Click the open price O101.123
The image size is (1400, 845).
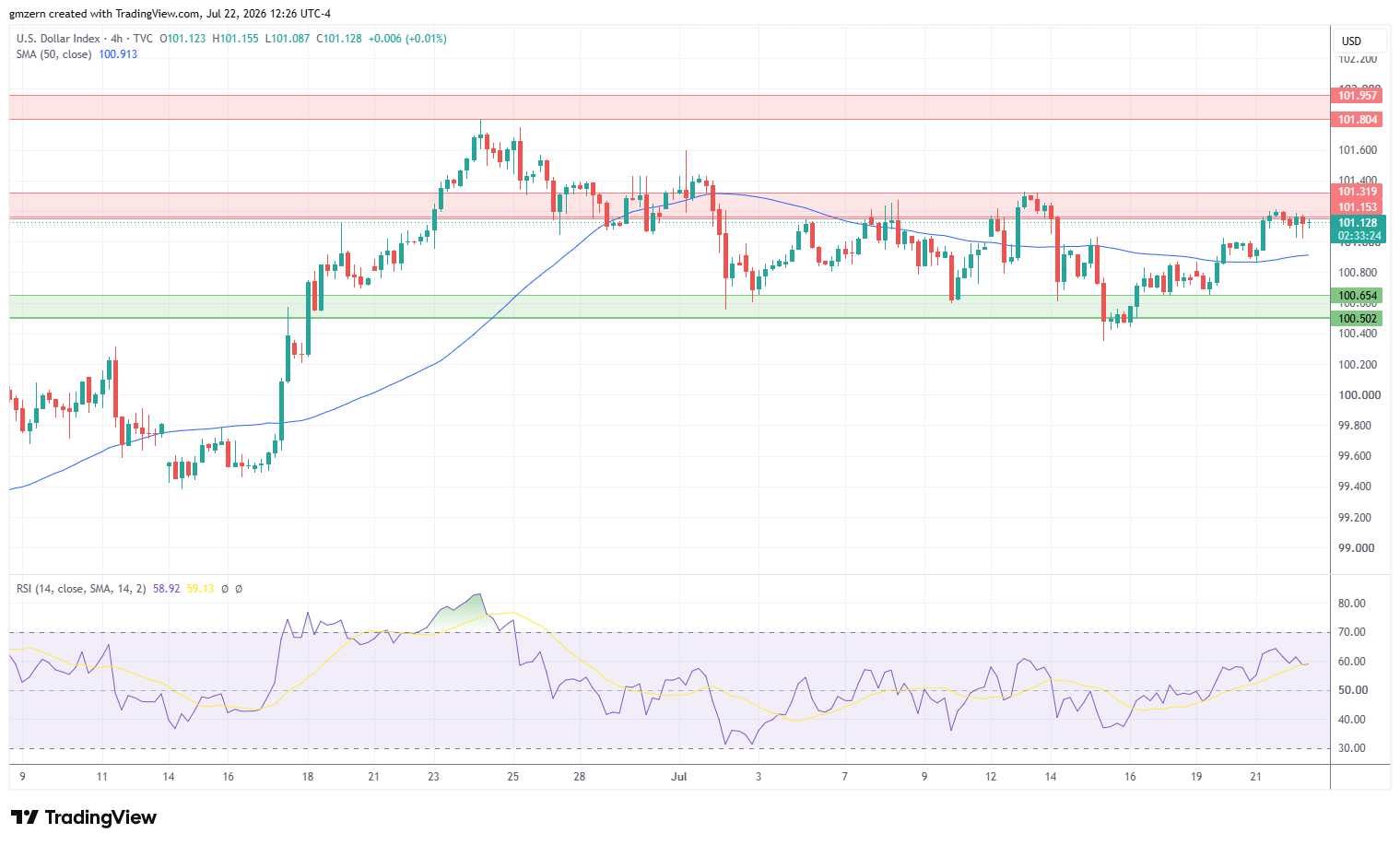pos(182,39)
